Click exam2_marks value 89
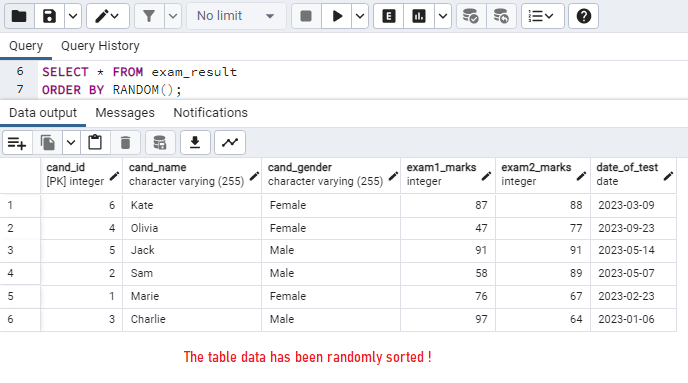The width and height of the screenshot is (688, 383). tap(543, 273)
